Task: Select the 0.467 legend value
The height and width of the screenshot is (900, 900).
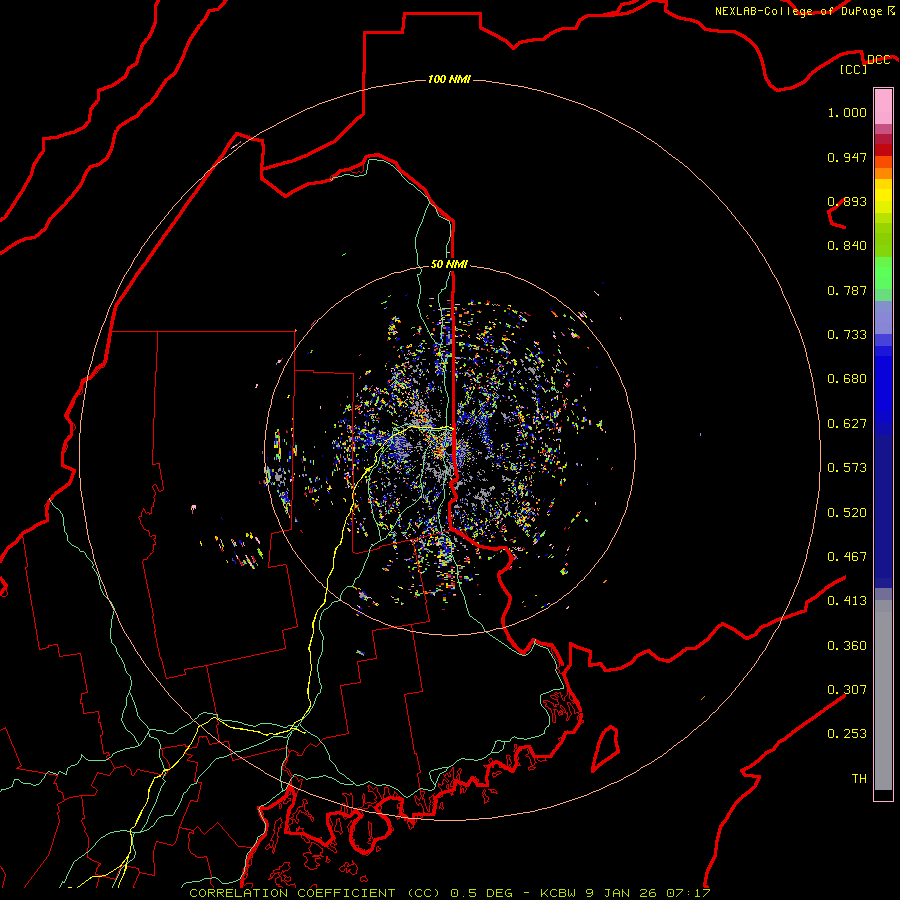Action: pyautogui.click(x=847, y=557)
